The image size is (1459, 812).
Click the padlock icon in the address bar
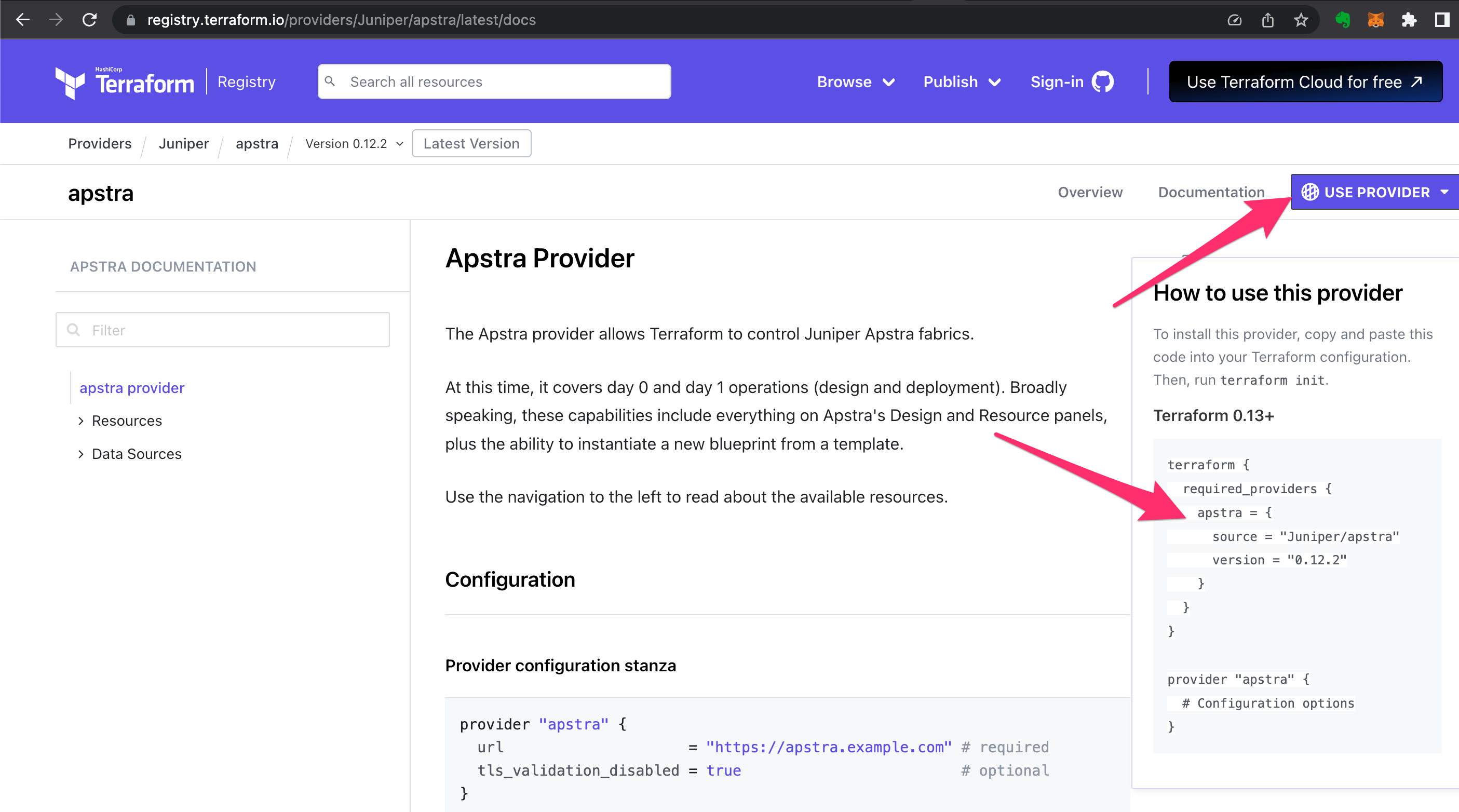point(130,20)
